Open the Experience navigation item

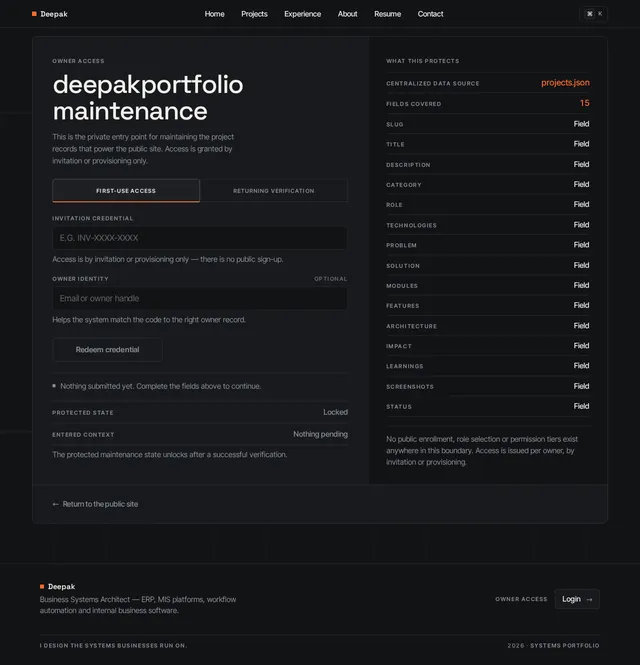coord(302,14)
